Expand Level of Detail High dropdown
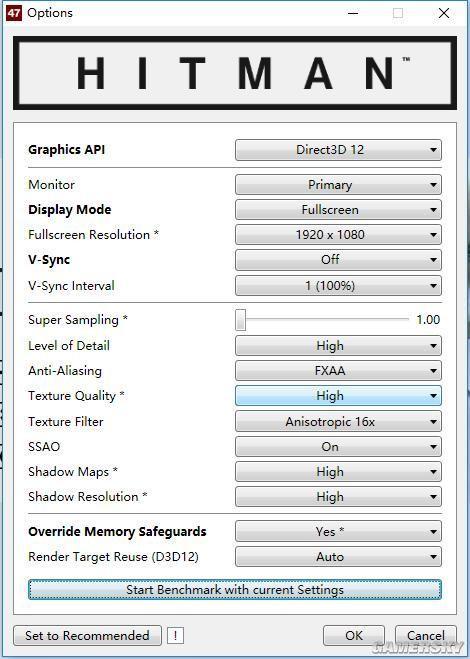Image resolution: width=470 pixels, height=659 pixels. point(338,346)
